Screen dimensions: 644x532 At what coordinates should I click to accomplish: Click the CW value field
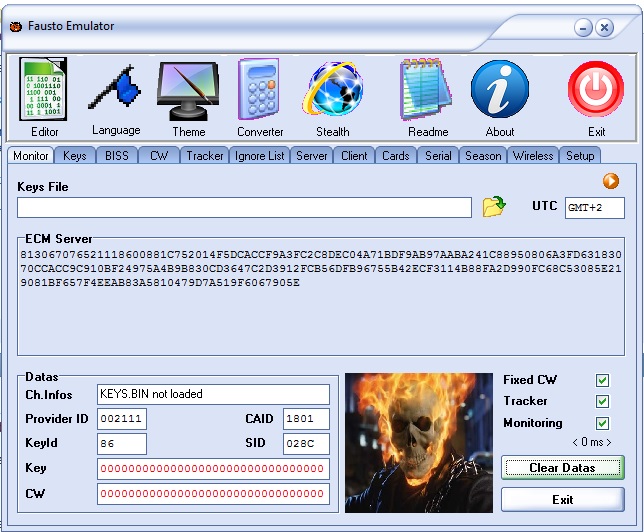(214, 494)
